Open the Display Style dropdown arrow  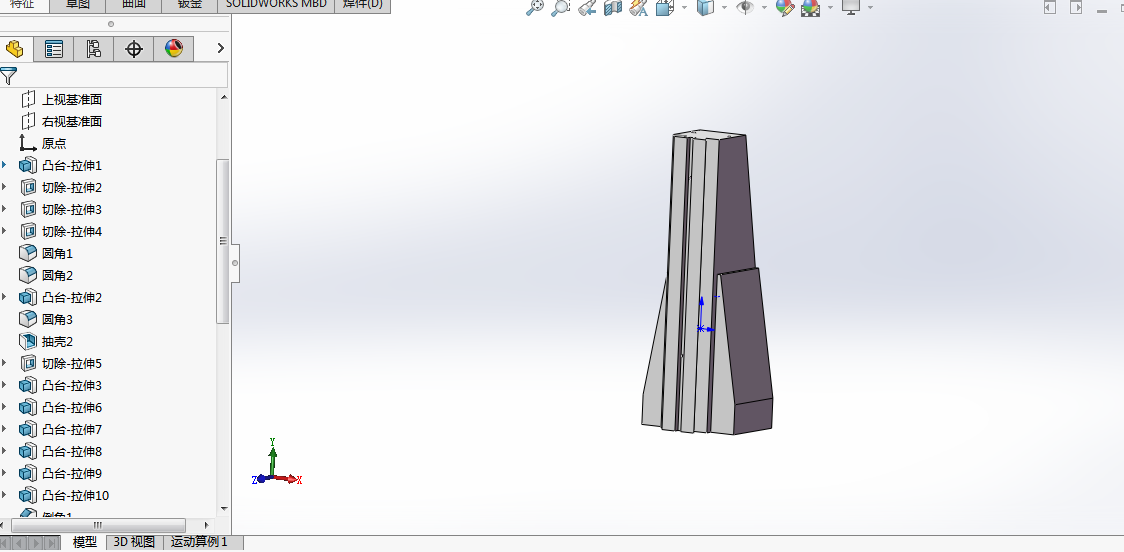(x=724, y=8)
